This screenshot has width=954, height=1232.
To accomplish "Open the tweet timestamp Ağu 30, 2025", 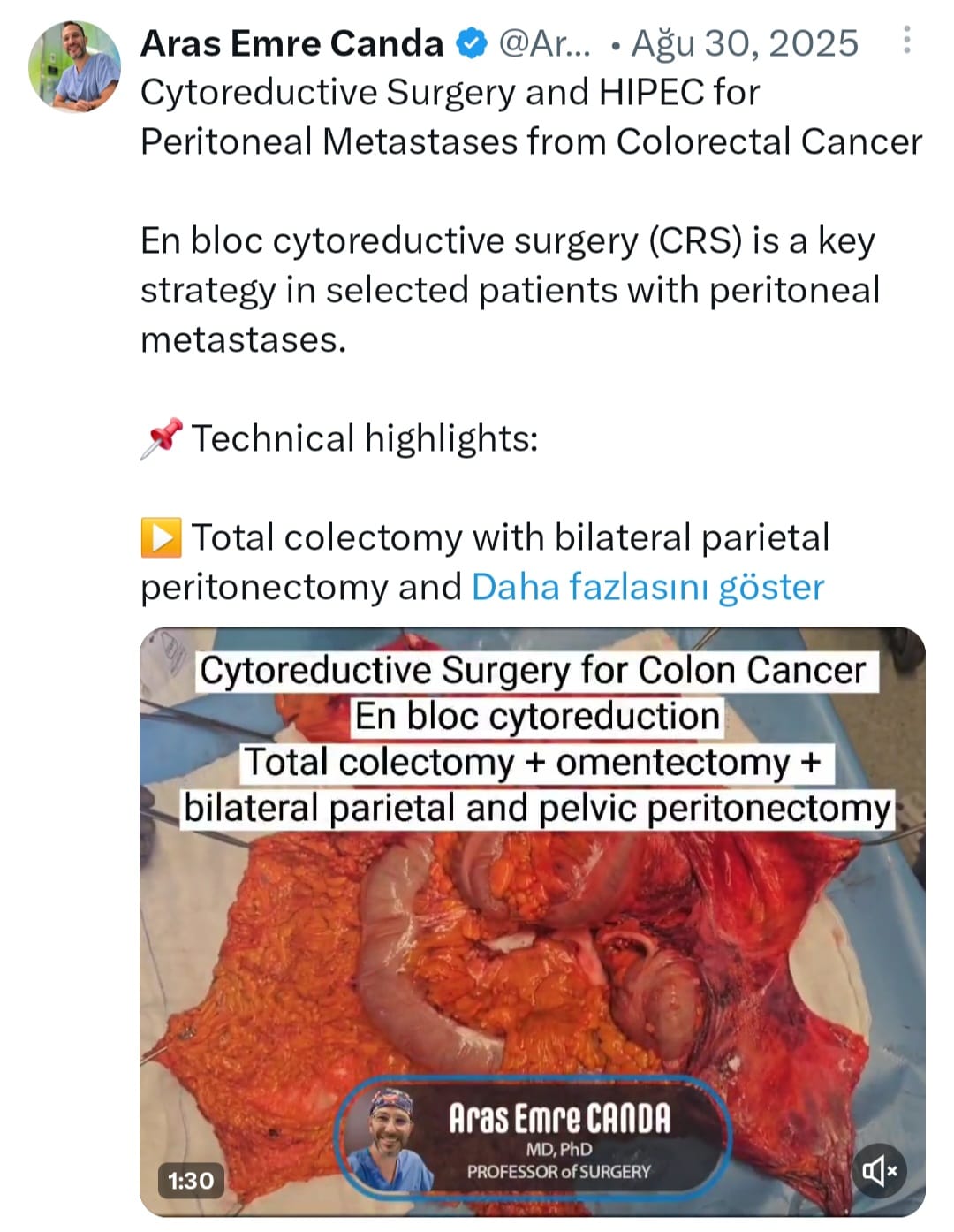I will click(745, 43).
